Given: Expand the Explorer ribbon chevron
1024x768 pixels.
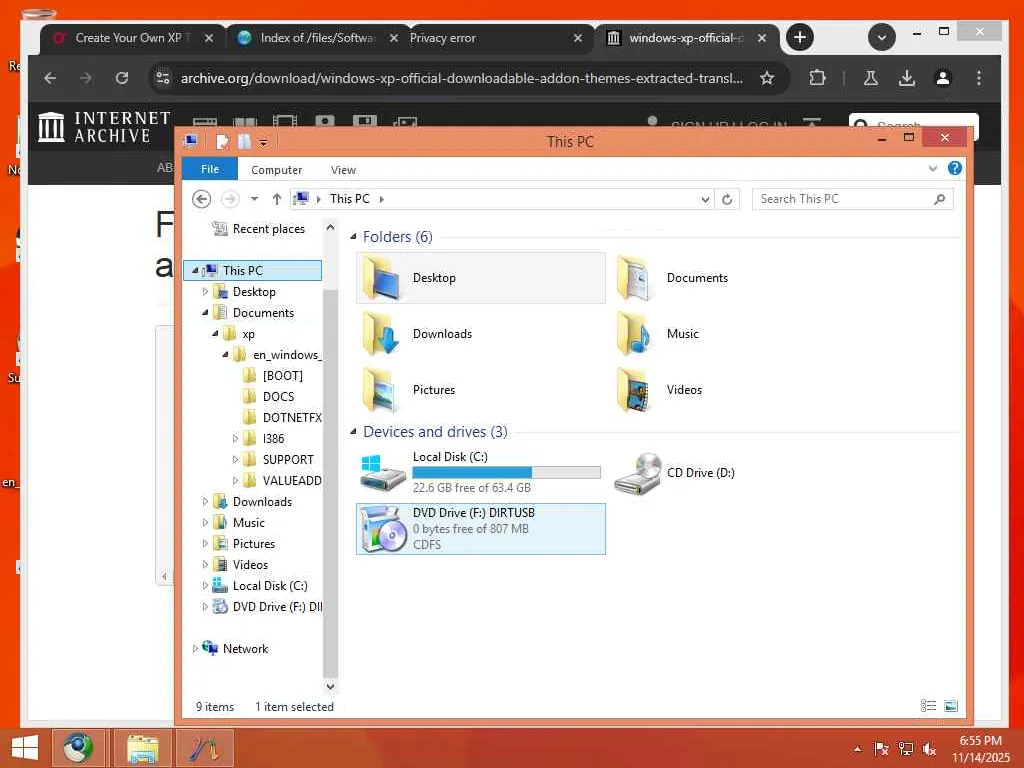Looking at the screenshot, I should coord(933,168).
